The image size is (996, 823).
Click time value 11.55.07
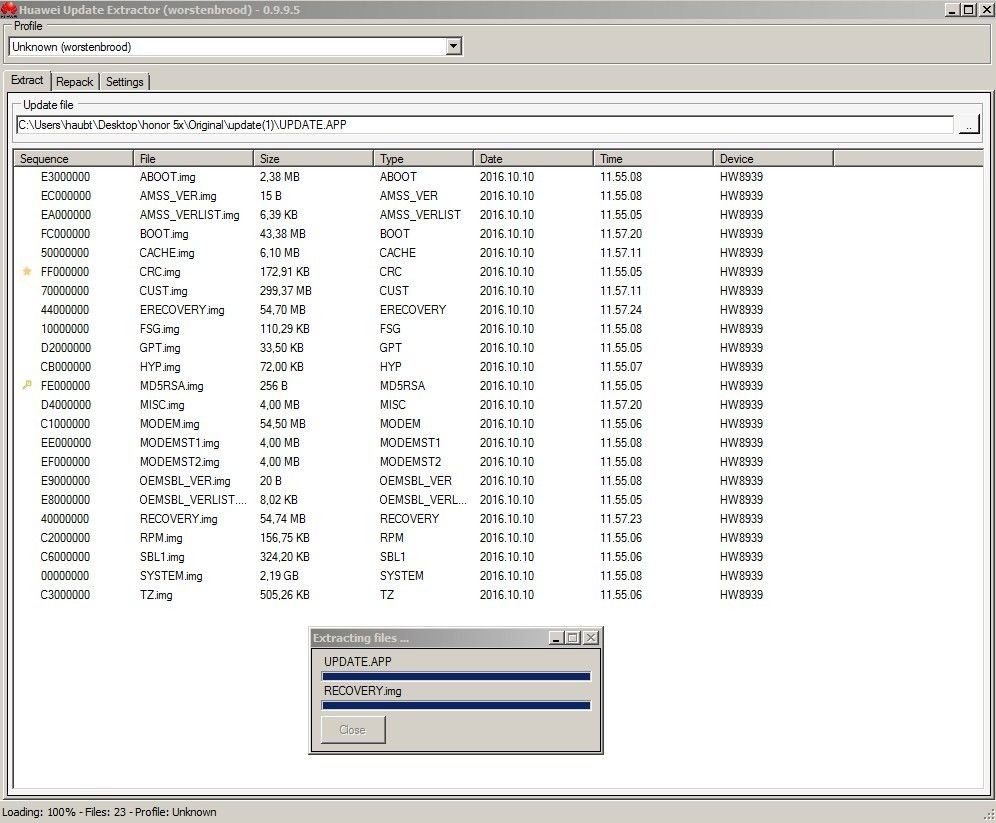[x=621, y=366]
